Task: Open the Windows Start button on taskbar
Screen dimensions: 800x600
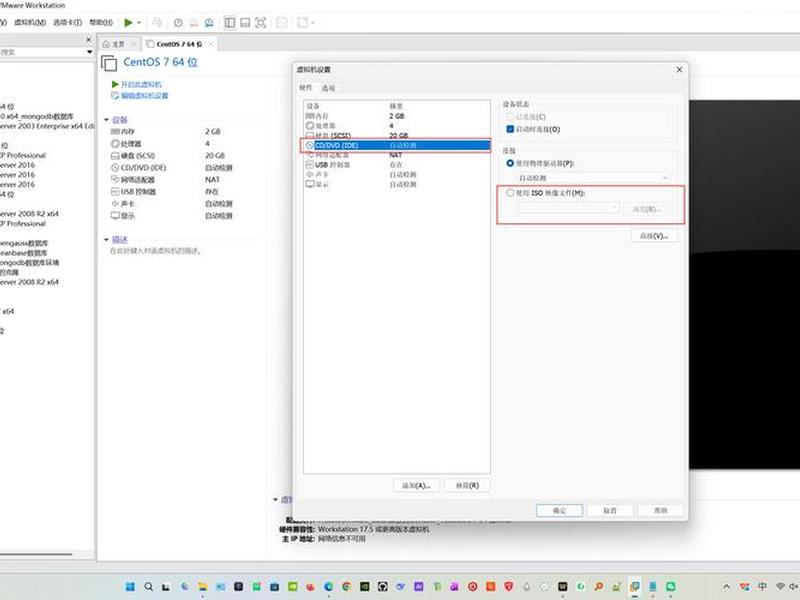Action: point(131,587)
